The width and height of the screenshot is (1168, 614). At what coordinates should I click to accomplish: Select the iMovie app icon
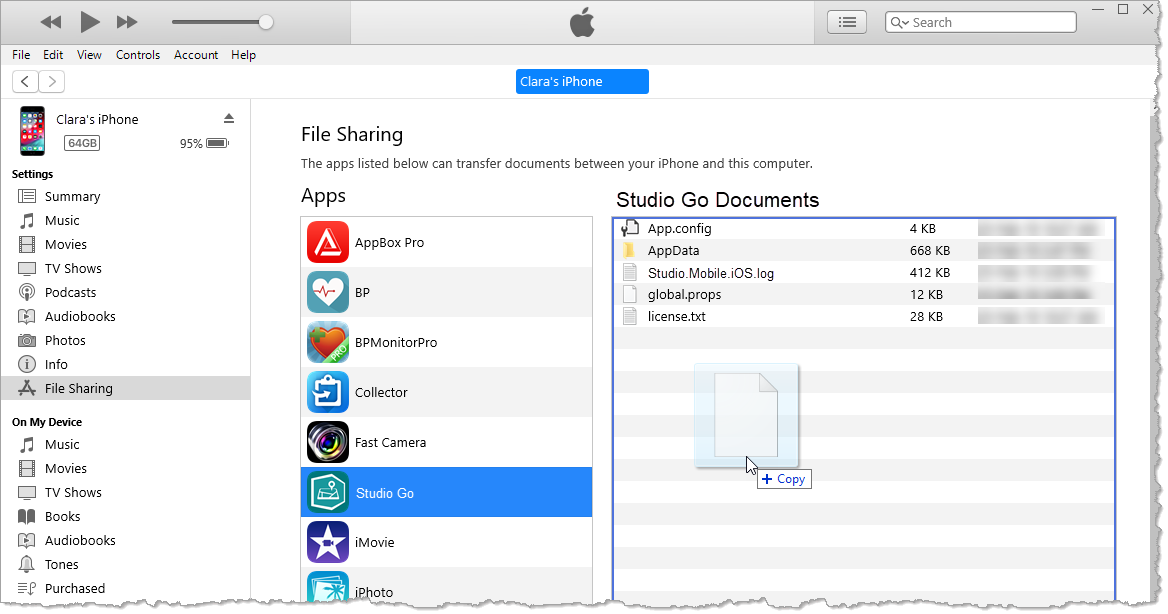(x=328, y=542)
